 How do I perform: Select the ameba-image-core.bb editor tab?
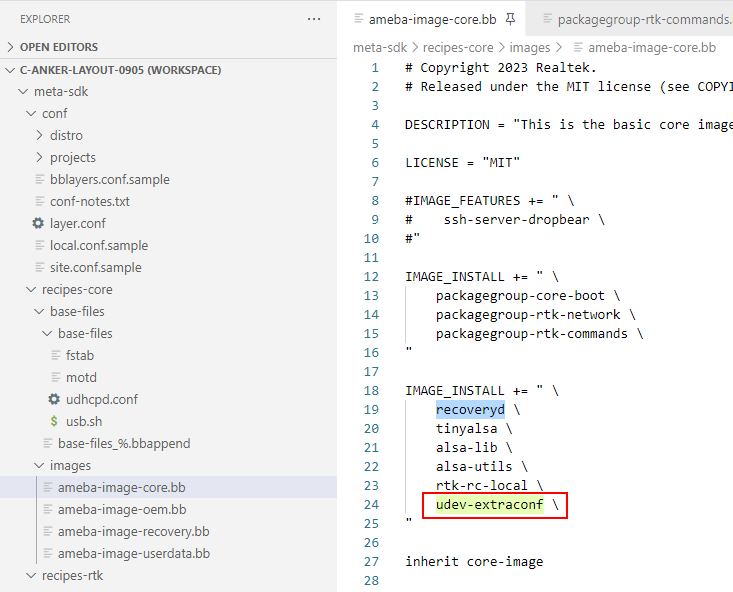point(432,19)
